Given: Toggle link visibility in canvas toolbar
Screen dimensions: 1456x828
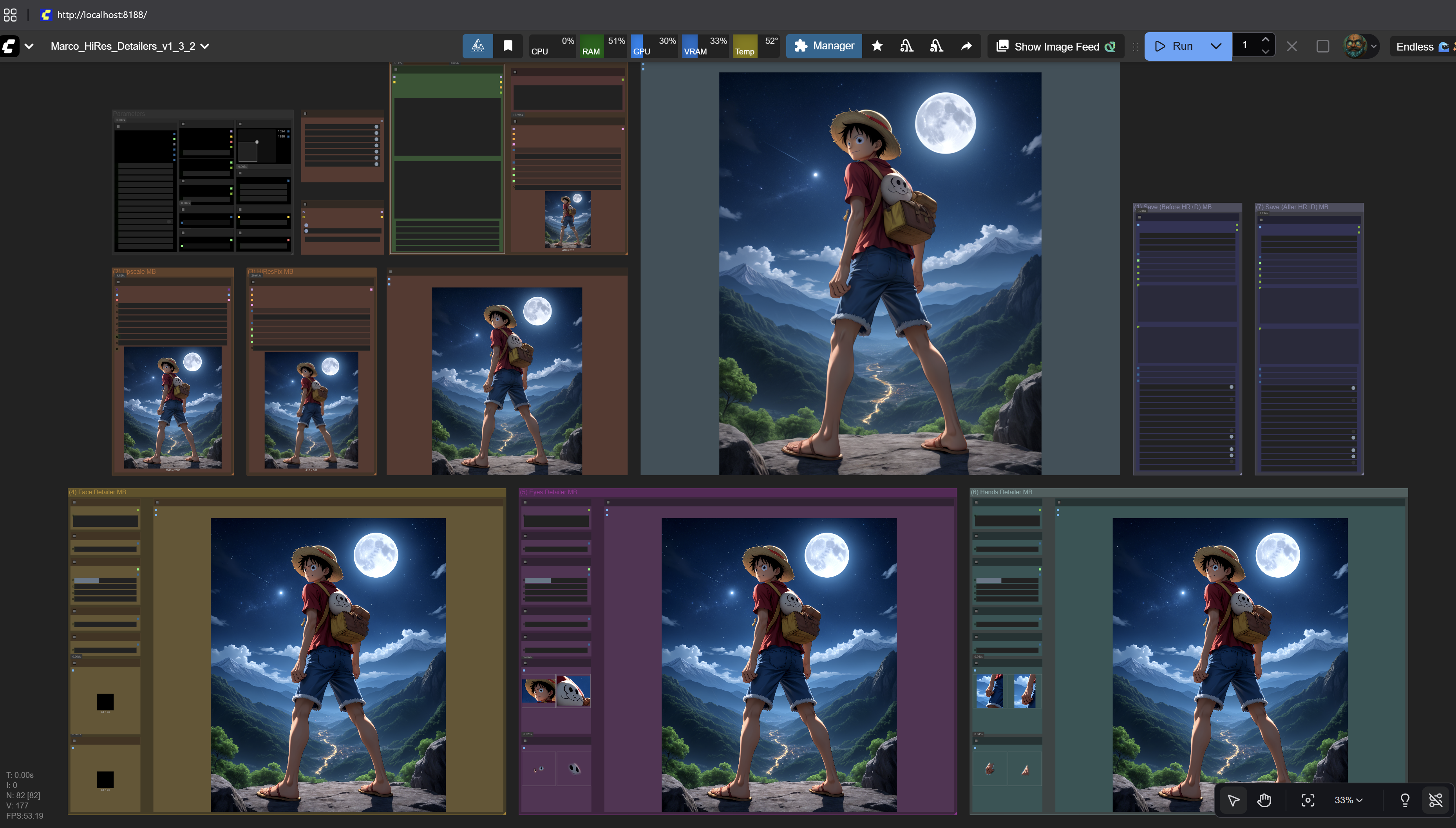Looking at the screenshot, I should point(1436,800).
